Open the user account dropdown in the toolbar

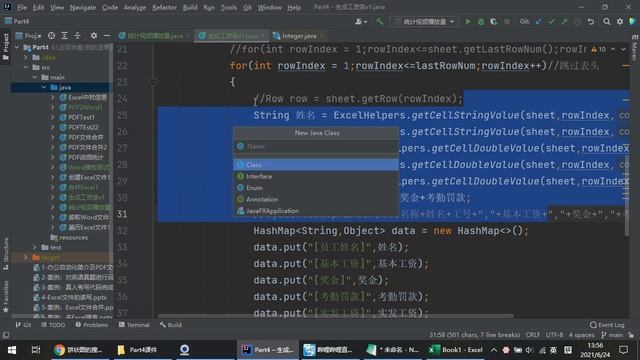(361, 22)
